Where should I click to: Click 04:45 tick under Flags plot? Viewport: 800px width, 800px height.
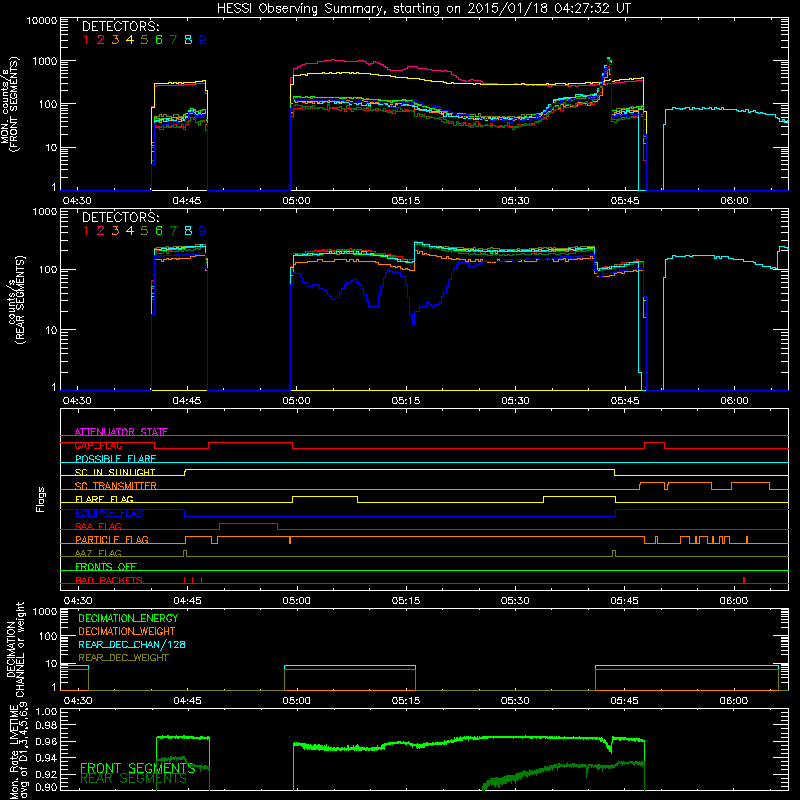click(187, 601)
